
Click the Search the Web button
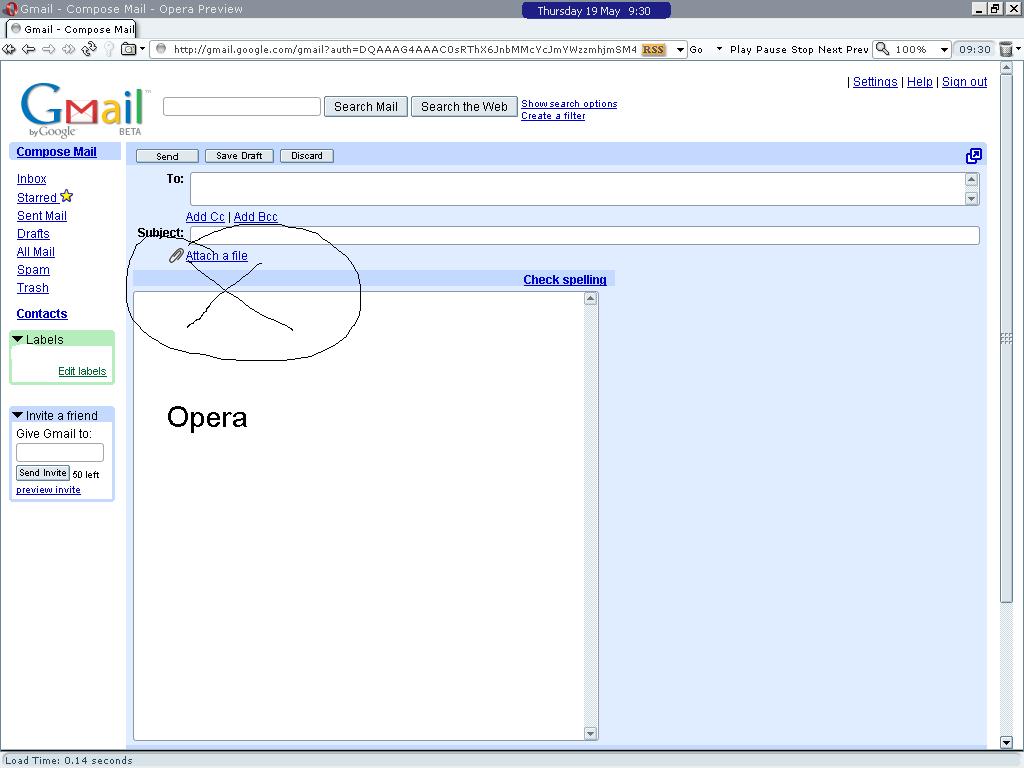(x=464, y=107)
